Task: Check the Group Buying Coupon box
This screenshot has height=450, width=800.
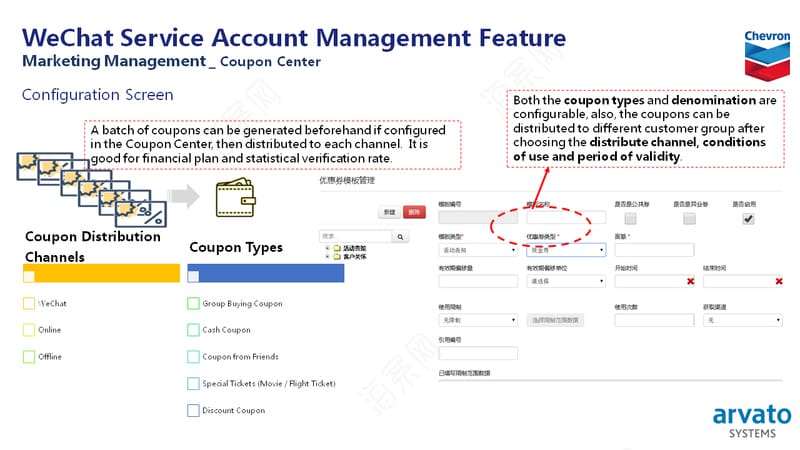Action: point(193,304)
